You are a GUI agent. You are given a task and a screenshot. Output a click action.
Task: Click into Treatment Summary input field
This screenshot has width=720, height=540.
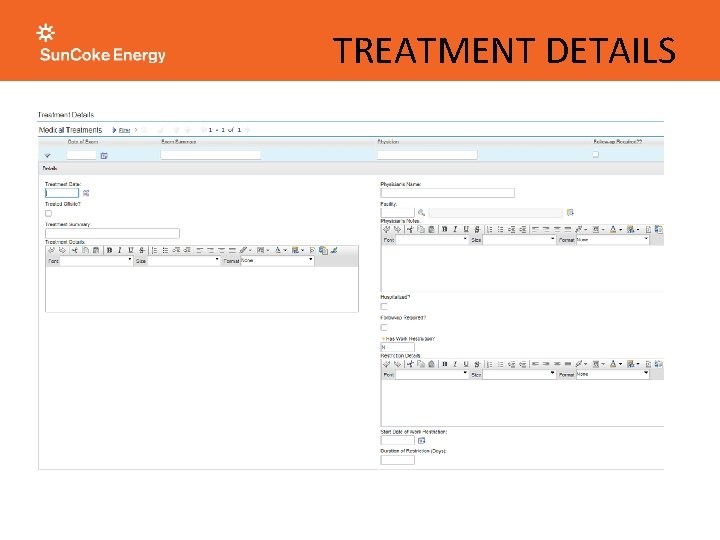112,233
